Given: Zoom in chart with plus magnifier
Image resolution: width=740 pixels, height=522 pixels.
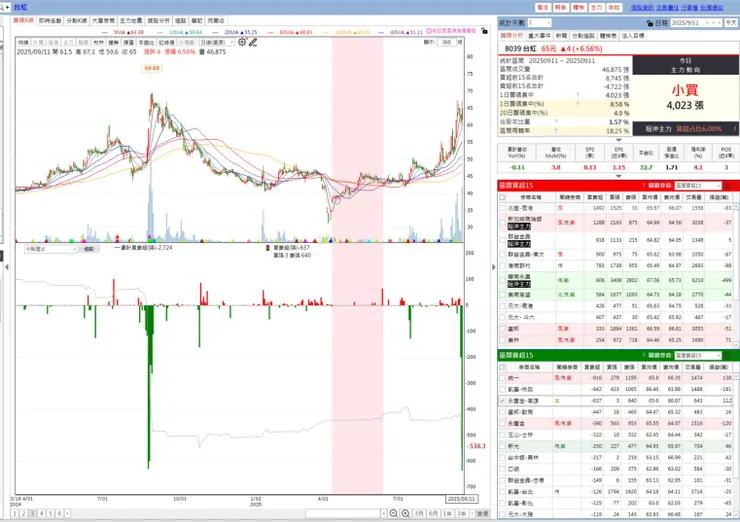Looking at the screenshot, I should coord(405,513).
